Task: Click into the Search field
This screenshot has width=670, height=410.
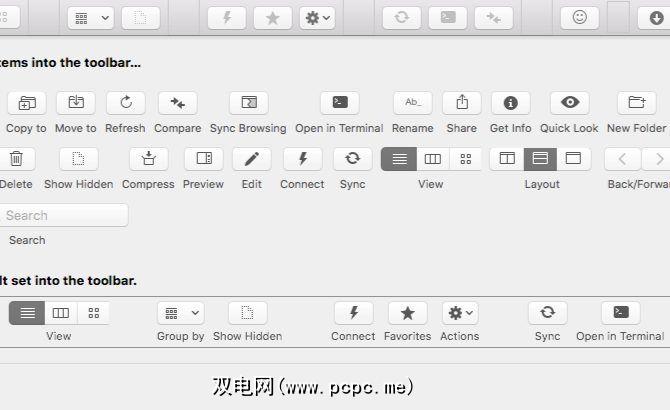Action: (x=63, y=215)
